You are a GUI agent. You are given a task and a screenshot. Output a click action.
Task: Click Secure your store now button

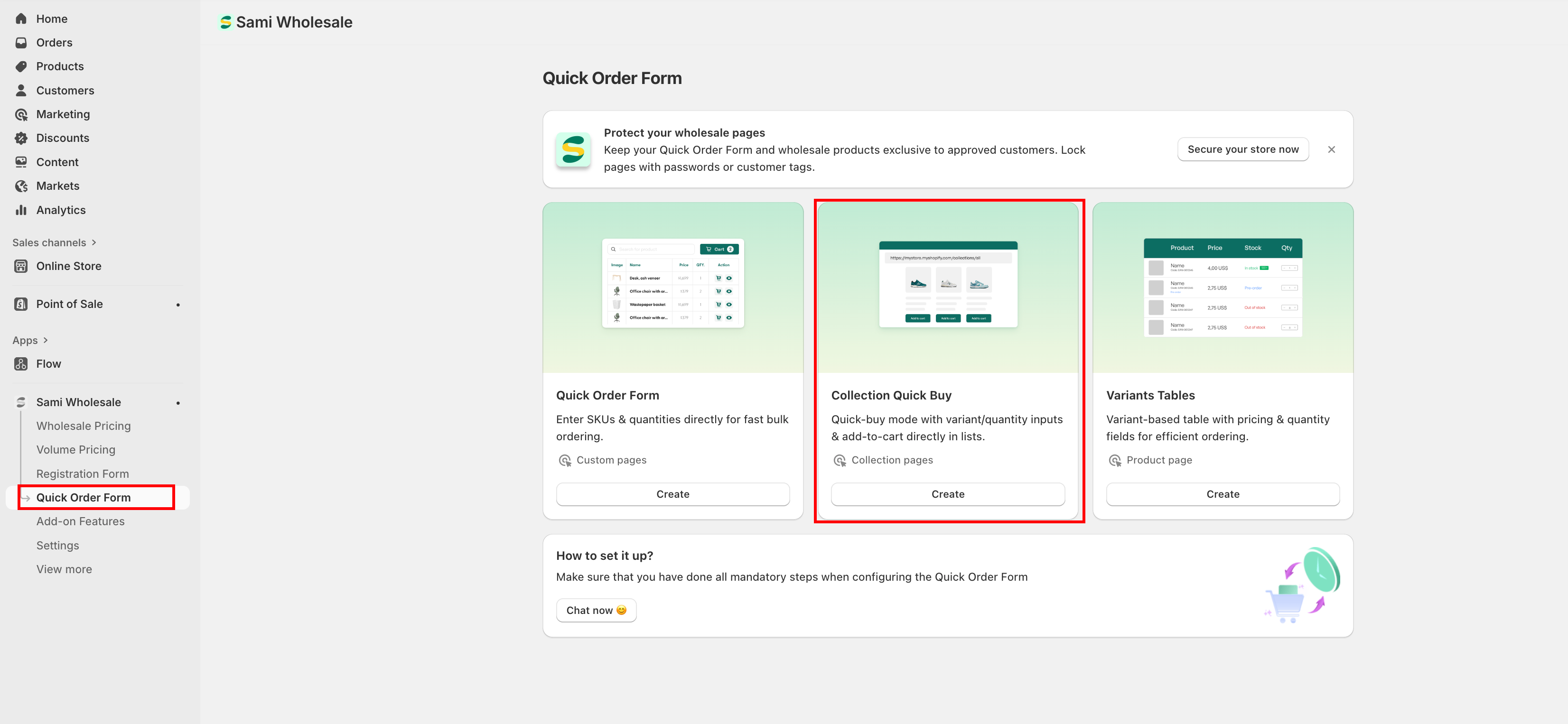(x=1242, y=149)
